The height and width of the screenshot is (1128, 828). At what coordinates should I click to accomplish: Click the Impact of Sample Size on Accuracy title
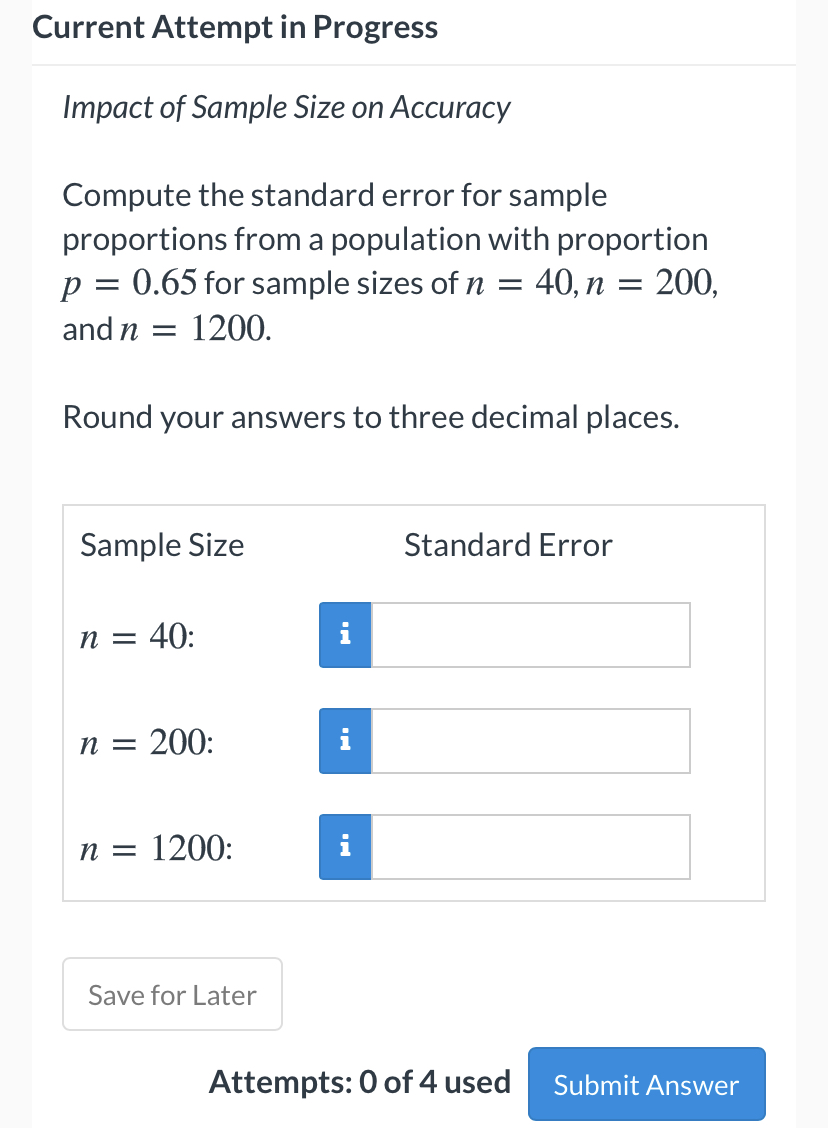[286, 107]
